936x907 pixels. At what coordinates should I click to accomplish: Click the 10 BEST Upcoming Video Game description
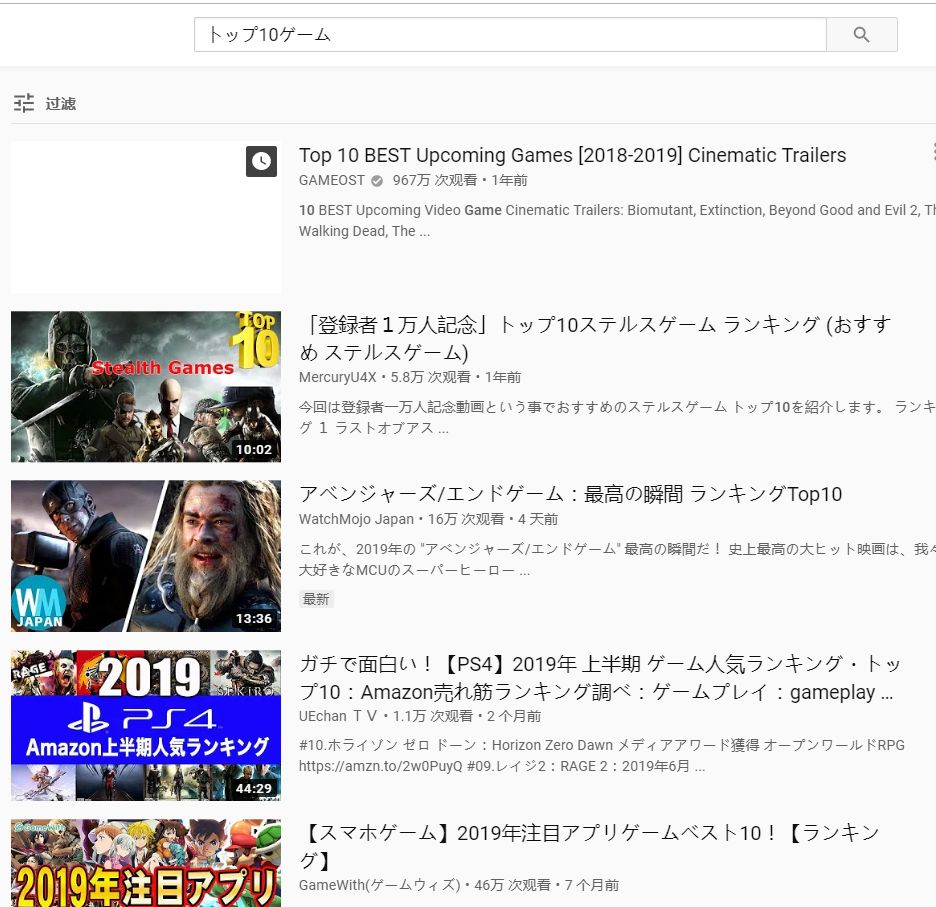pyautogui.click(x=617, y=220)
